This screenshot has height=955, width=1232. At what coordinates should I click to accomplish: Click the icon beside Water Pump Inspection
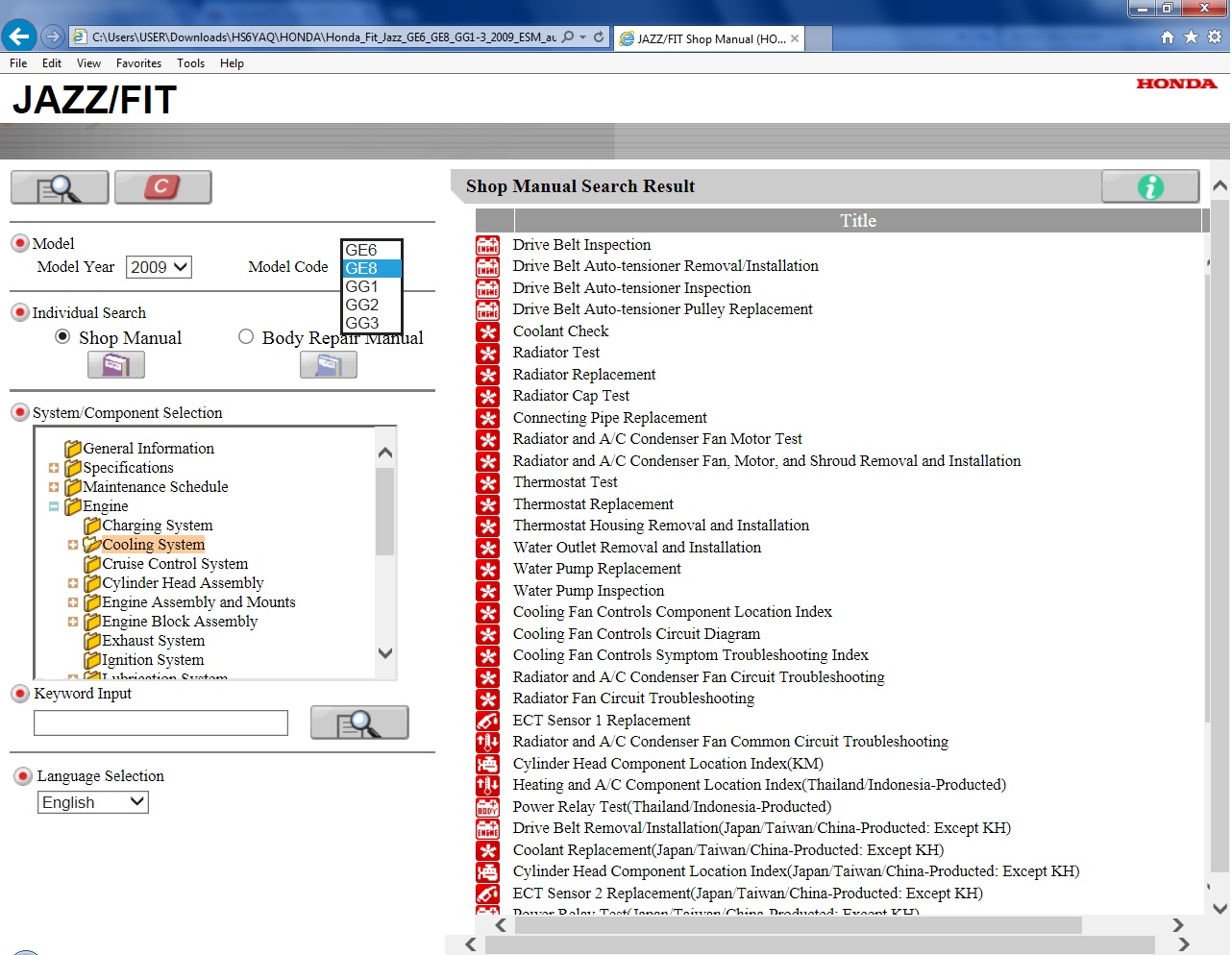pos(488,591)
